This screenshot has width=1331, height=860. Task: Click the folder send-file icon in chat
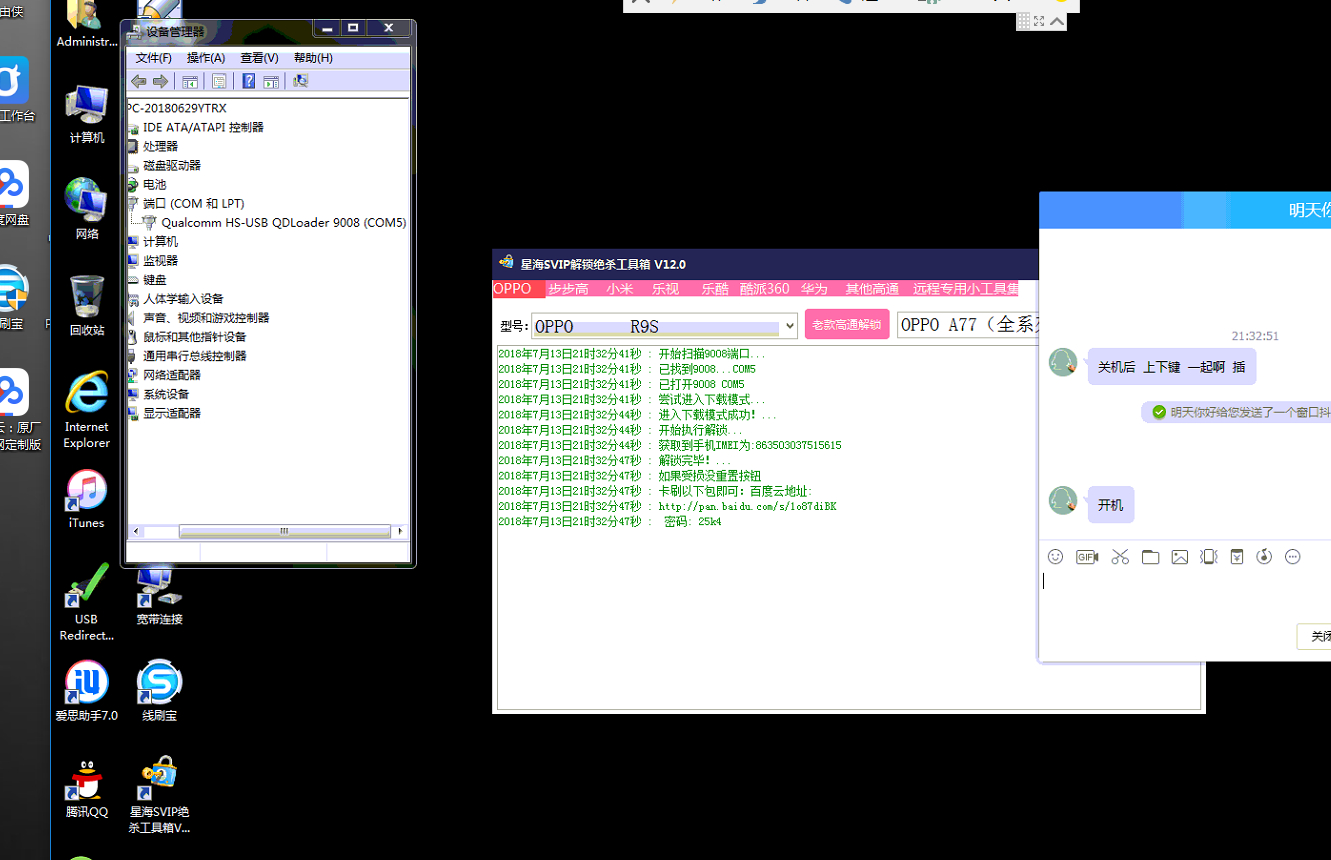click(x=1151, y=557)
